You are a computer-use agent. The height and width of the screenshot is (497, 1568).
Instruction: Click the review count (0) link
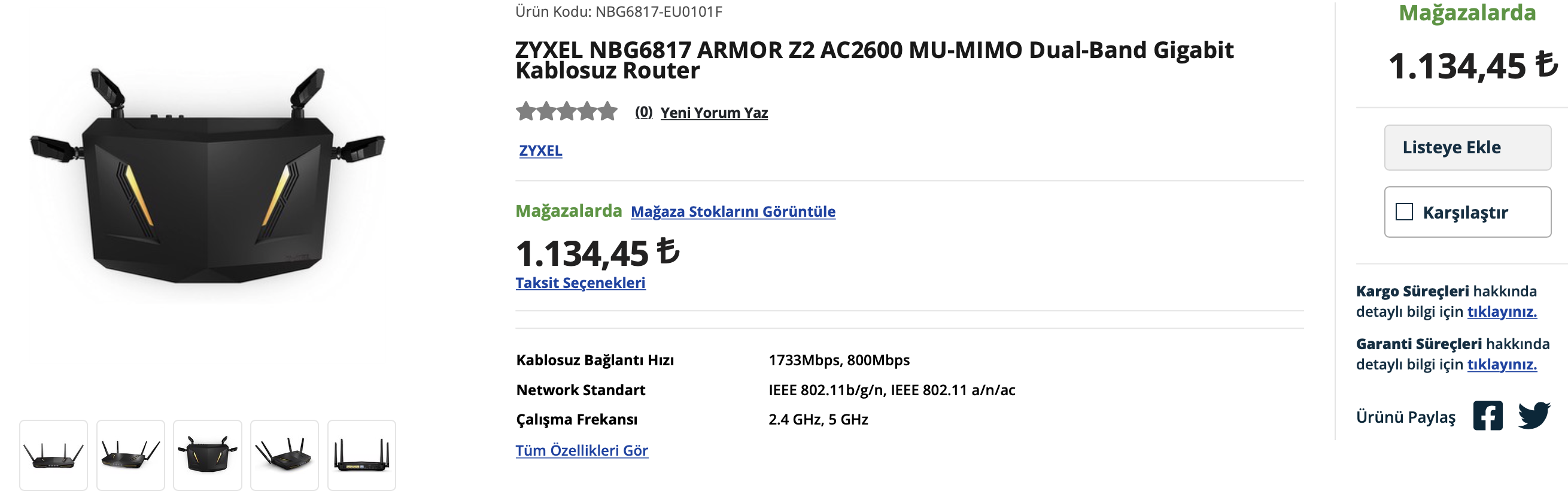coord(643,112)
